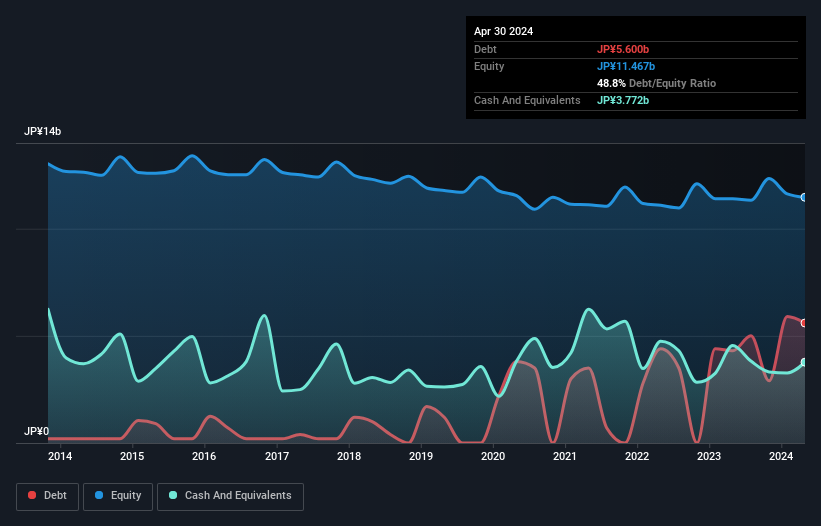Click the 2015 x-axis label

coord(132,456)
